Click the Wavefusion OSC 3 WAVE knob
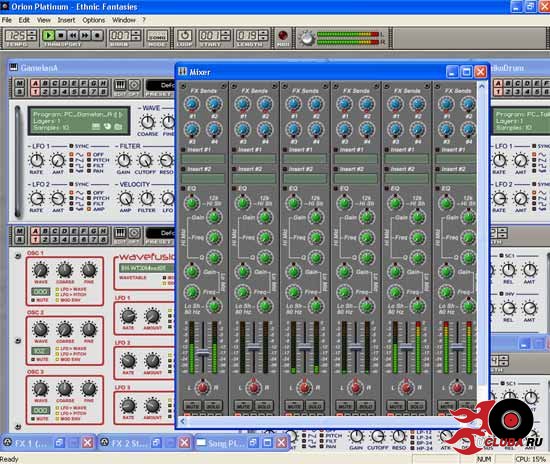550x464 pixels. point(41,389)
